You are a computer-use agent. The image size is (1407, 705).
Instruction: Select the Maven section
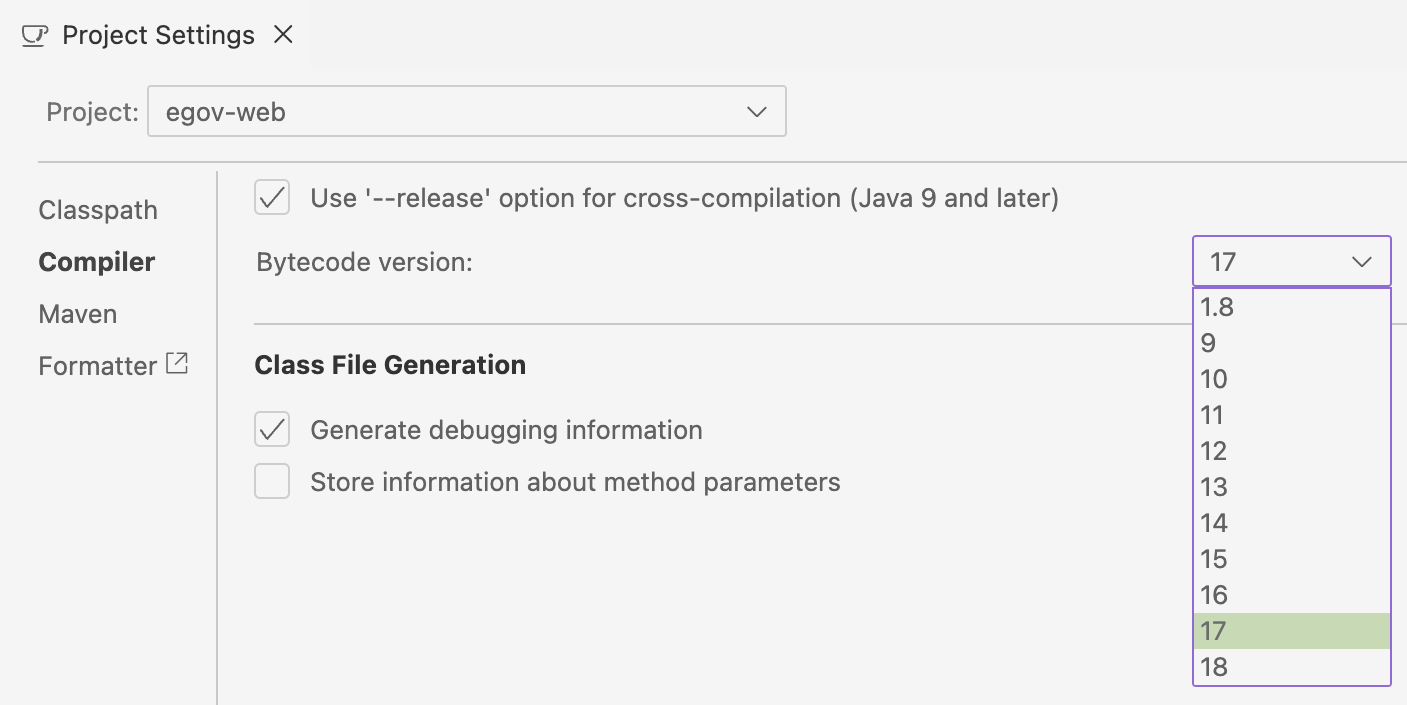click(77, 313)
